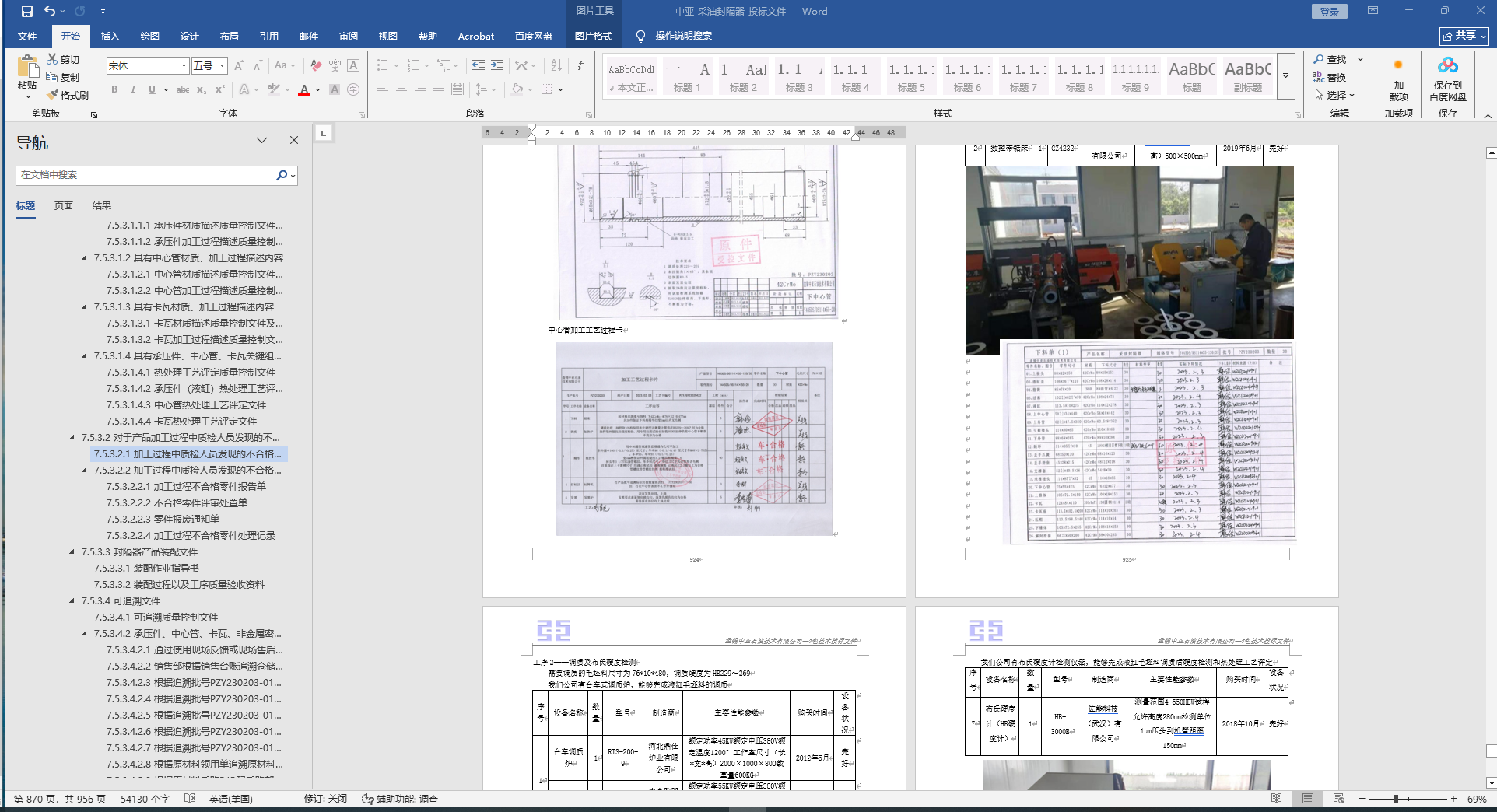Activate the Format Painter (格式刷)
The image size is (1497, 812).
coord(68,95)
